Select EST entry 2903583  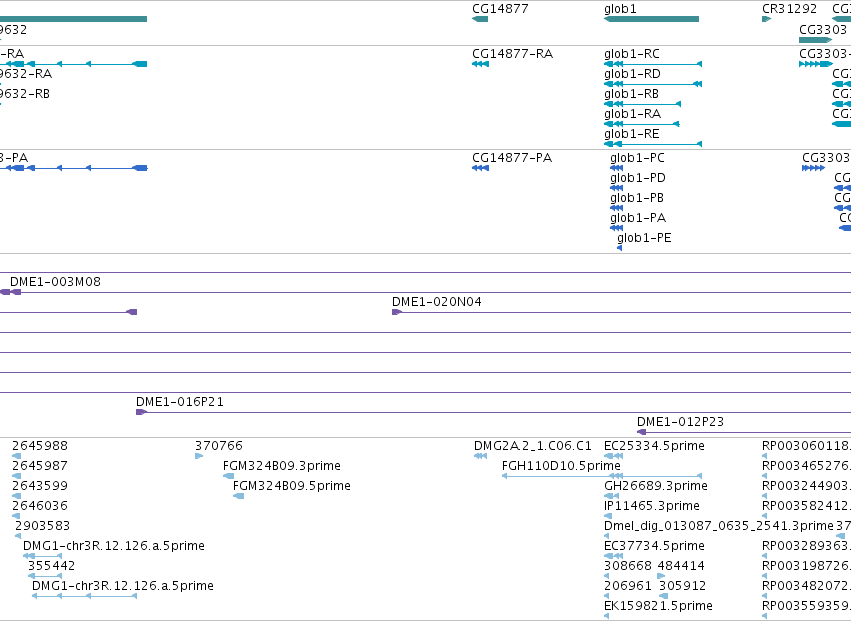click(43, 526)
